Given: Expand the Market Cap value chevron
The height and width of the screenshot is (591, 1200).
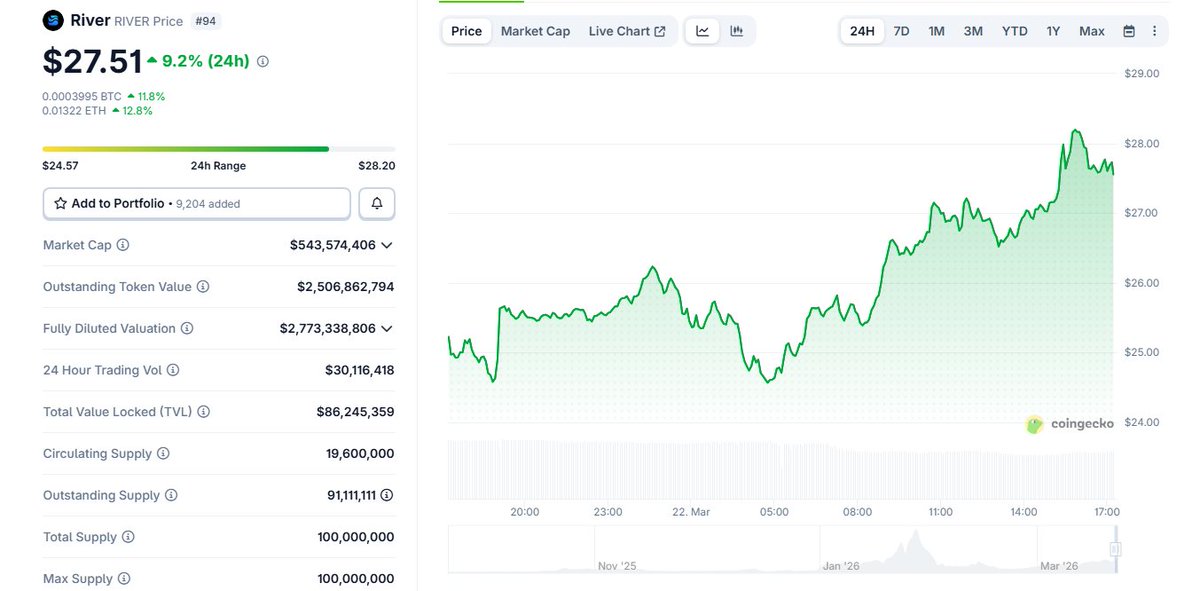Looking at the screenshot, I should [x=387, y=245].
